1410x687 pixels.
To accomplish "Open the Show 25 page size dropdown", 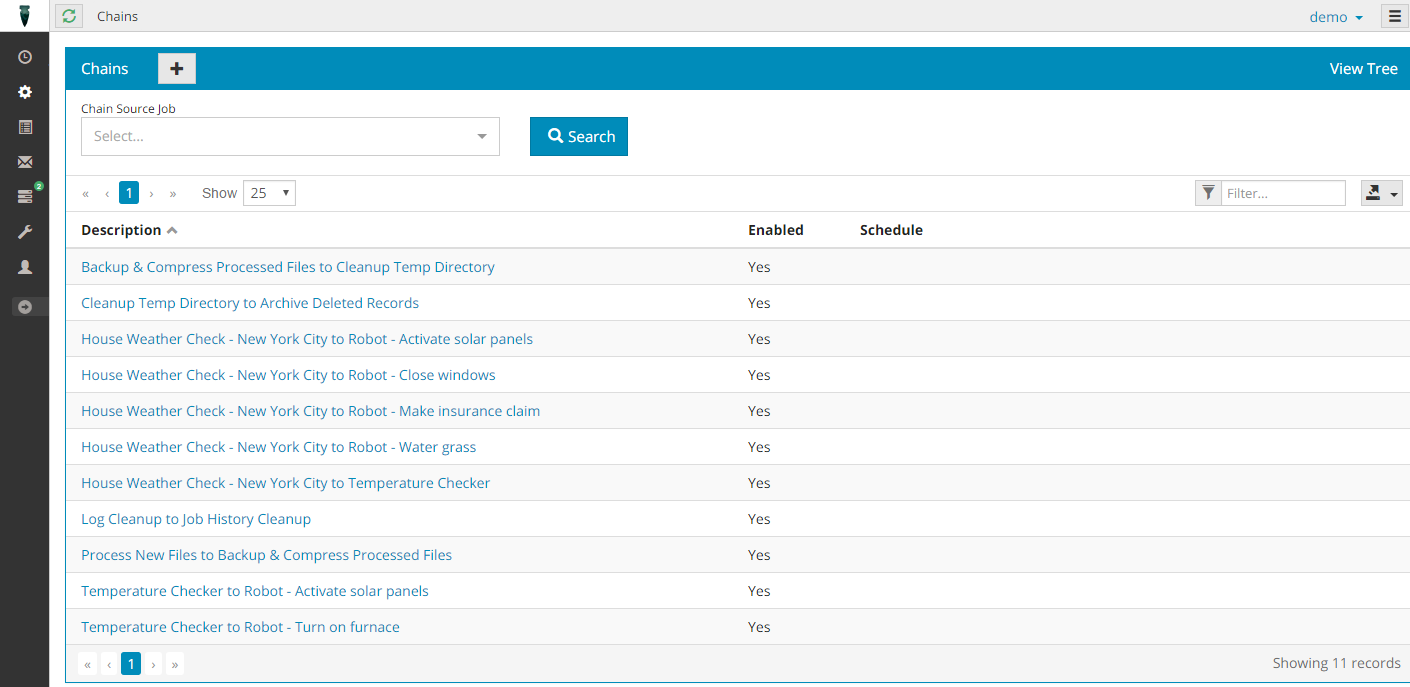I will point(269,193).
